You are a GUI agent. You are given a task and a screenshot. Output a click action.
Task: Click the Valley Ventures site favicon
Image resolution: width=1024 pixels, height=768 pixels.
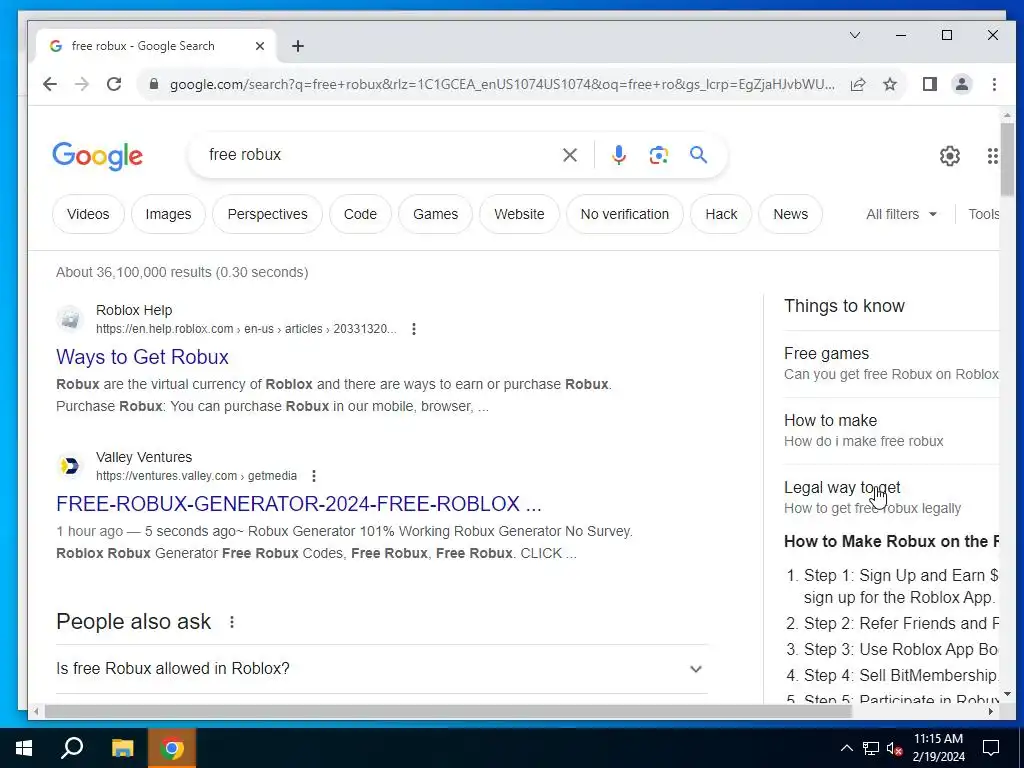(70, 466)
